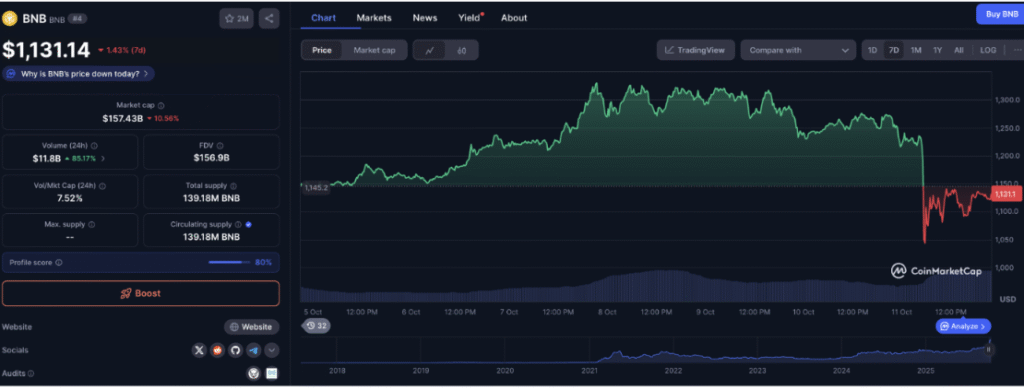This screenshot has height=391, width=1024.
Task: Open the Compare with dropdown
Action: click(798, 50)
